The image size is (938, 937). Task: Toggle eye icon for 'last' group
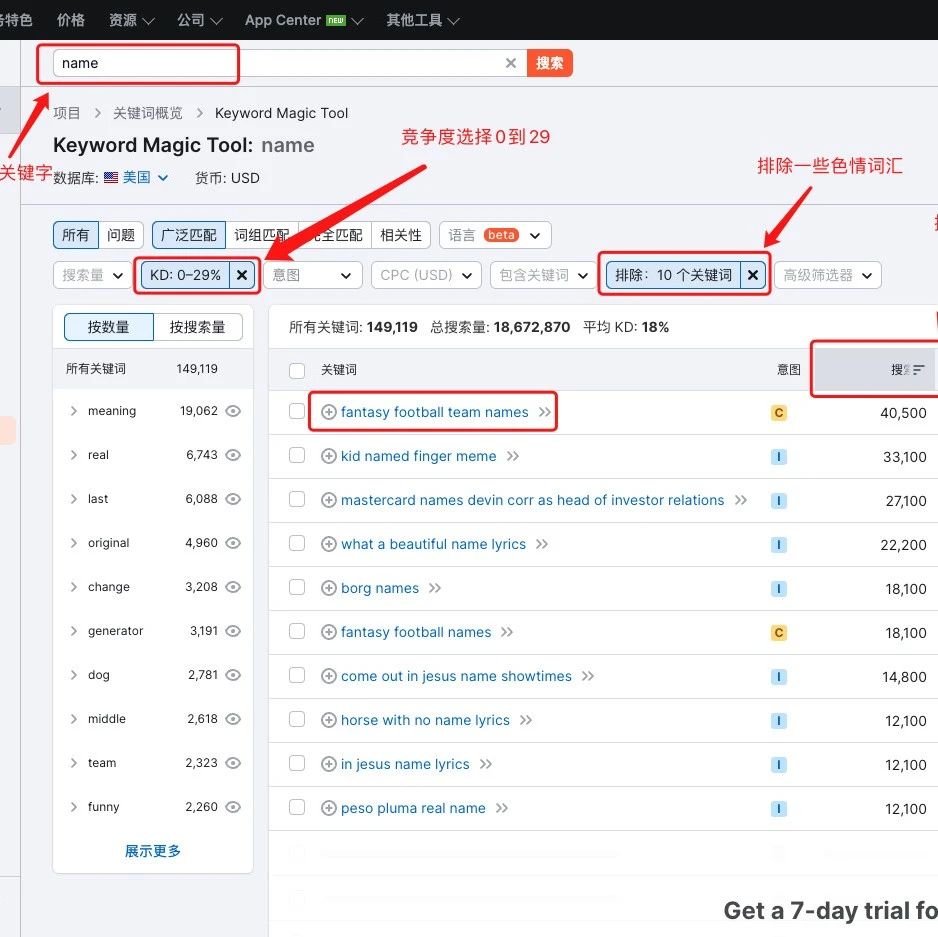[233, 499]
